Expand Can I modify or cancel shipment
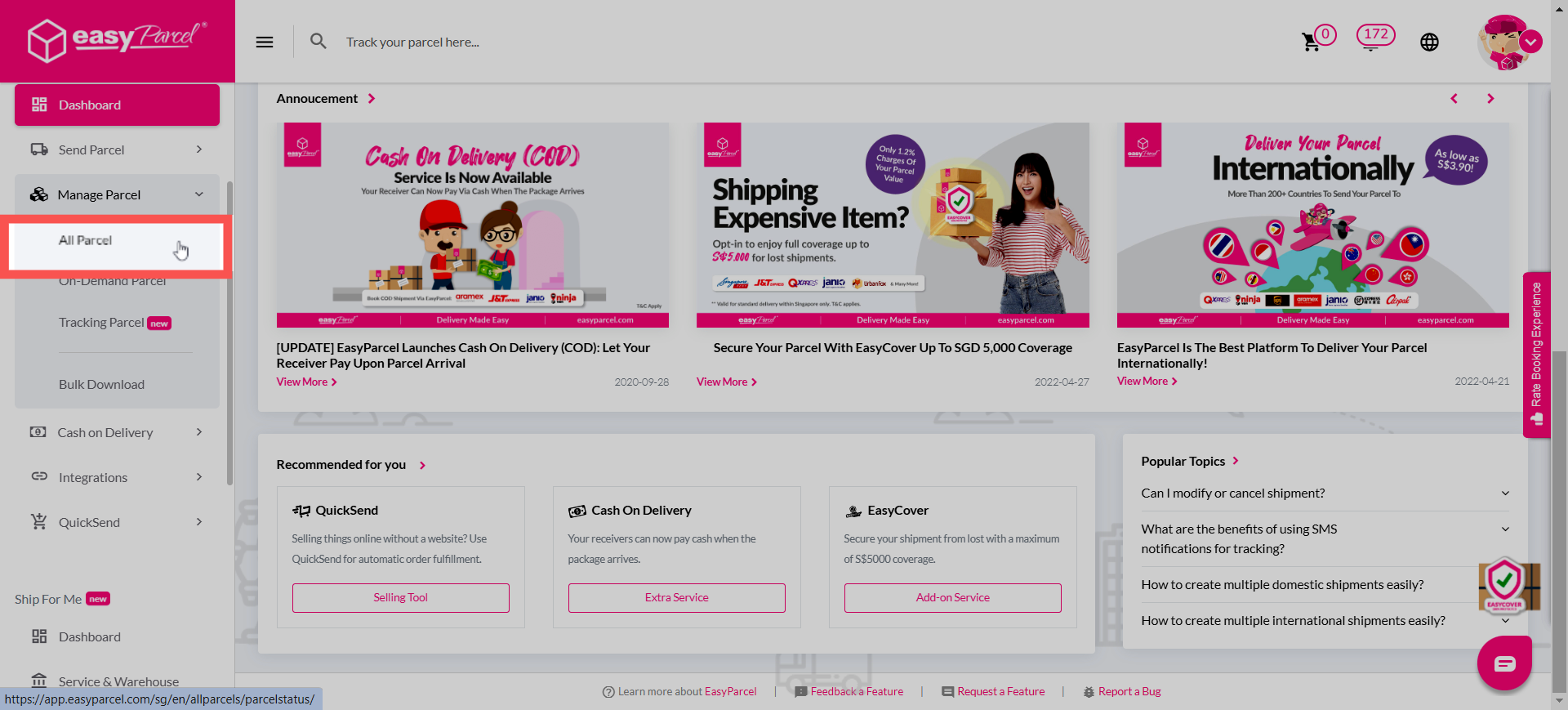The image size is (1568, 710). pyautogui.click(x=1325, y=493)
